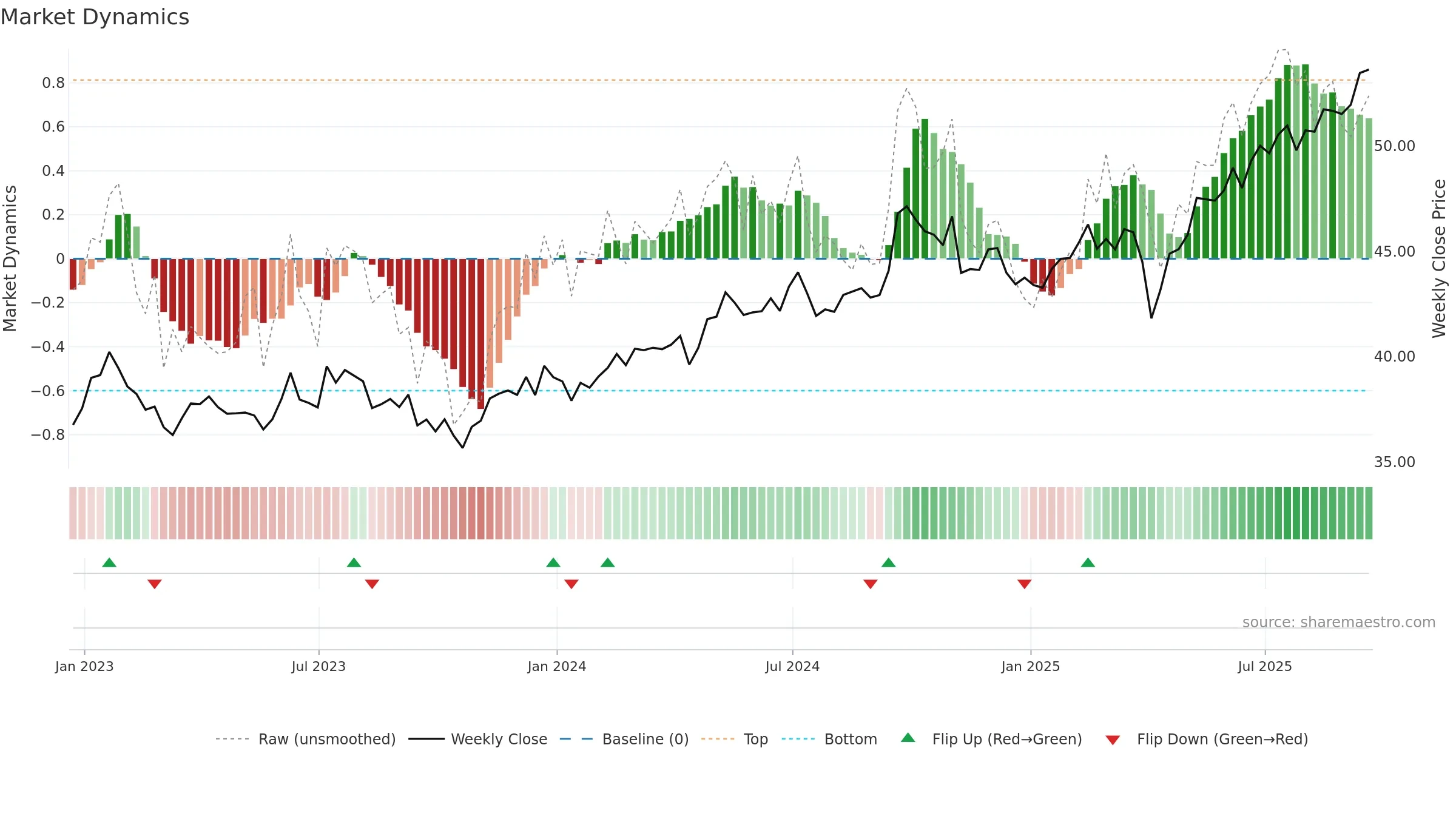This screenshot has height=819, width=1456.
Task: Select the green Flip Up triangle in Feb 2025
Action: [1088, 562]
